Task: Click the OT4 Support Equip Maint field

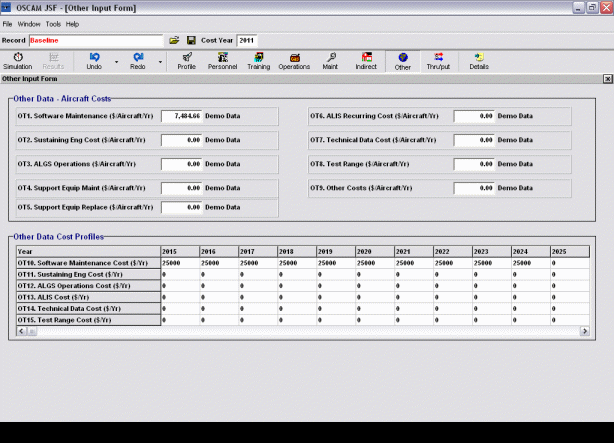Action: click(x=182, y=188)
